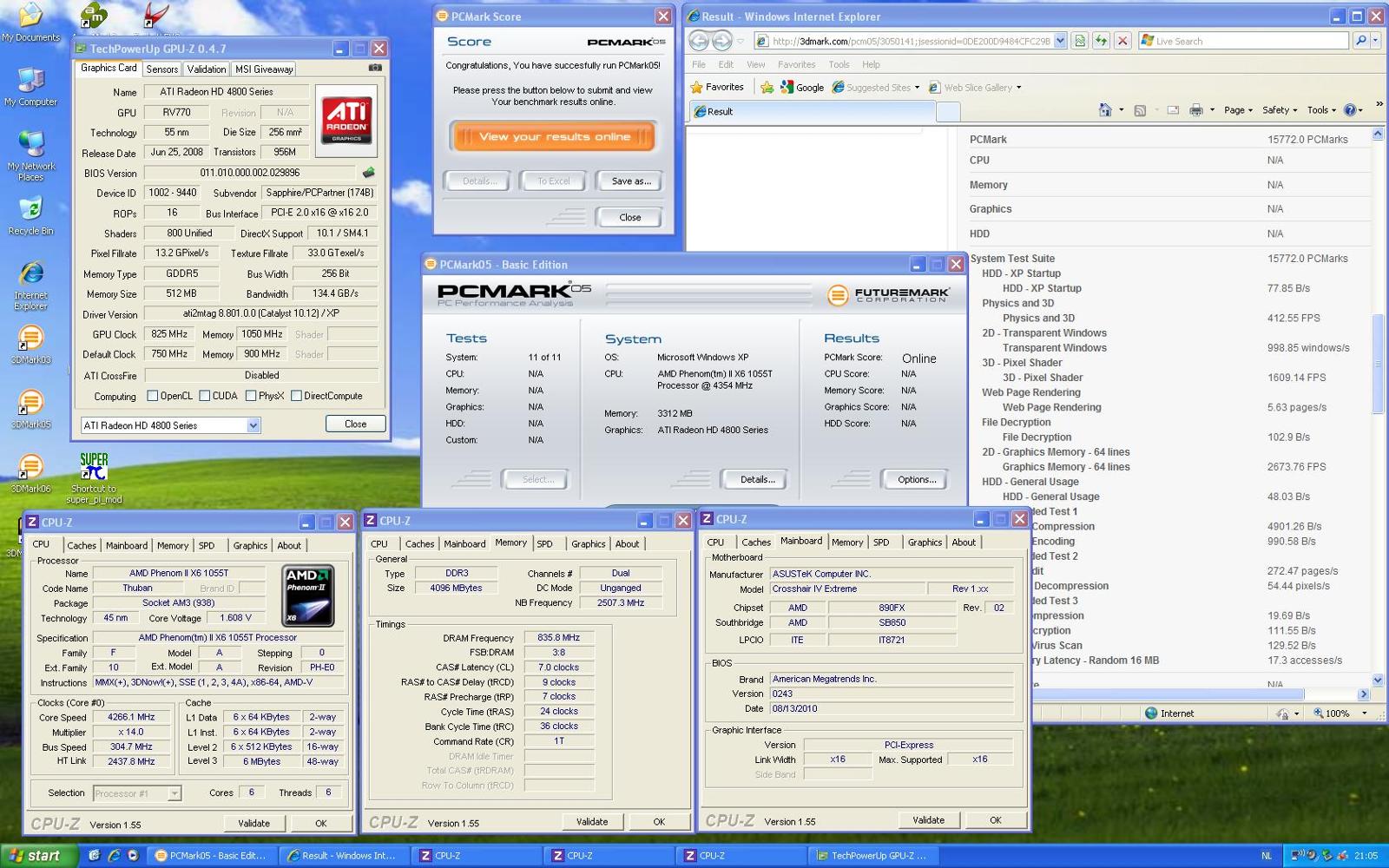Expand the Suggested Sites dropdown

click(917, 88)
